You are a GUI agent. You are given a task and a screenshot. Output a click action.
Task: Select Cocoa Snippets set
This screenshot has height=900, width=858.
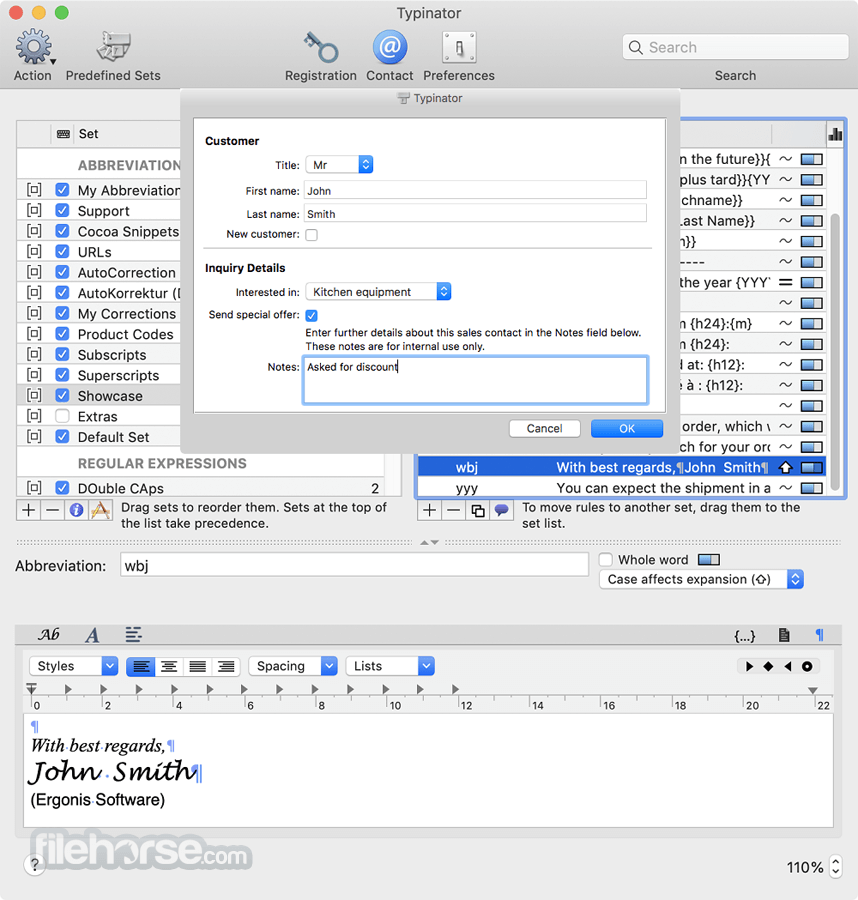100,231
